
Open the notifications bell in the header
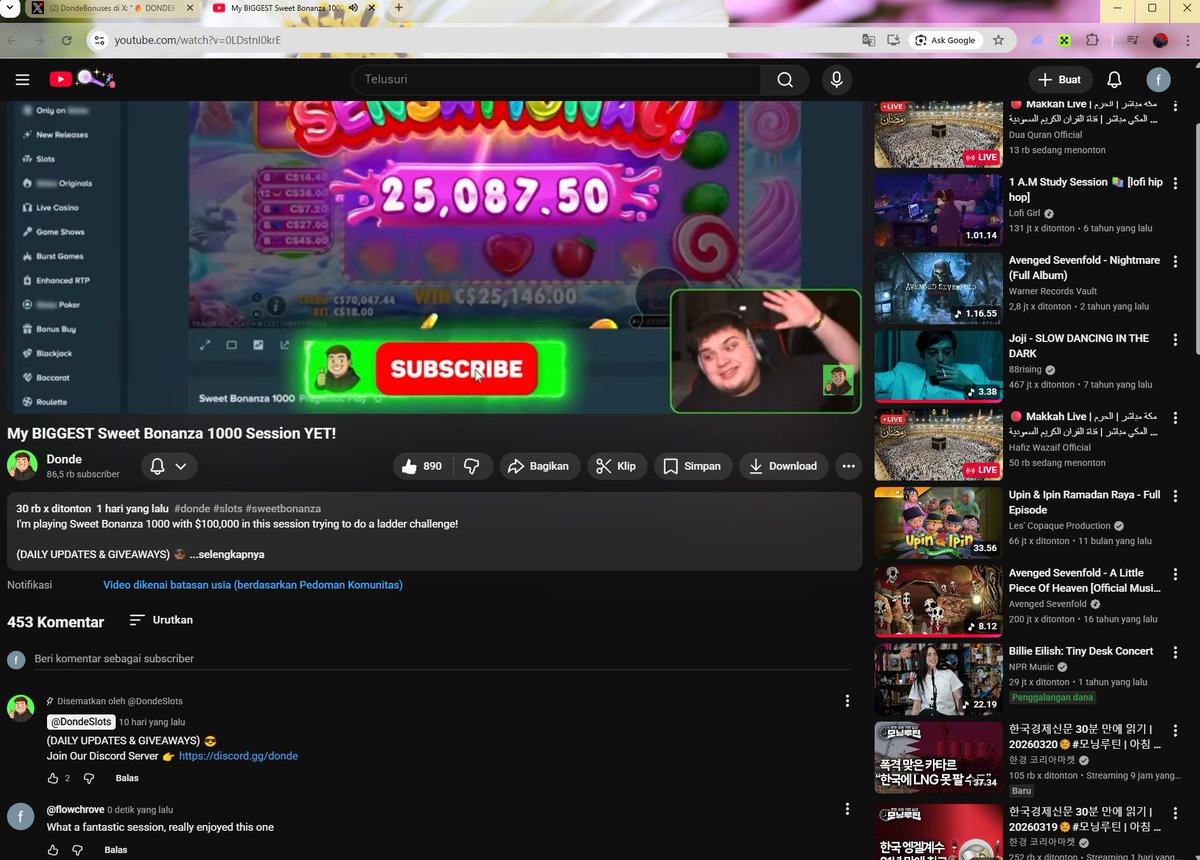1114,80
